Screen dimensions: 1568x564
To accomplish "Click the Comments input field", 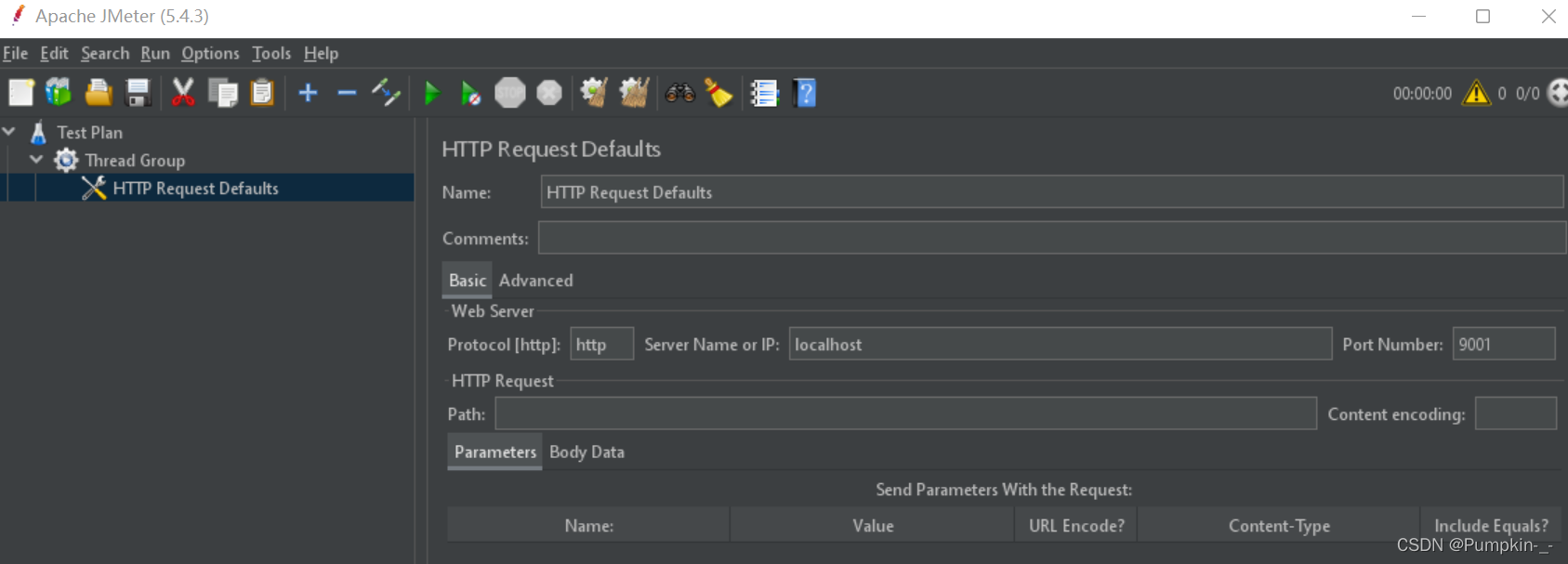I will pos(1052,238).
